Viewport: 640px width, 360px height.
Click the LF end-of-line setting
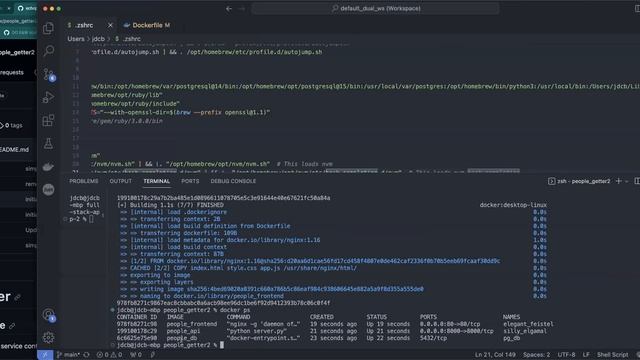click(586, 355)
